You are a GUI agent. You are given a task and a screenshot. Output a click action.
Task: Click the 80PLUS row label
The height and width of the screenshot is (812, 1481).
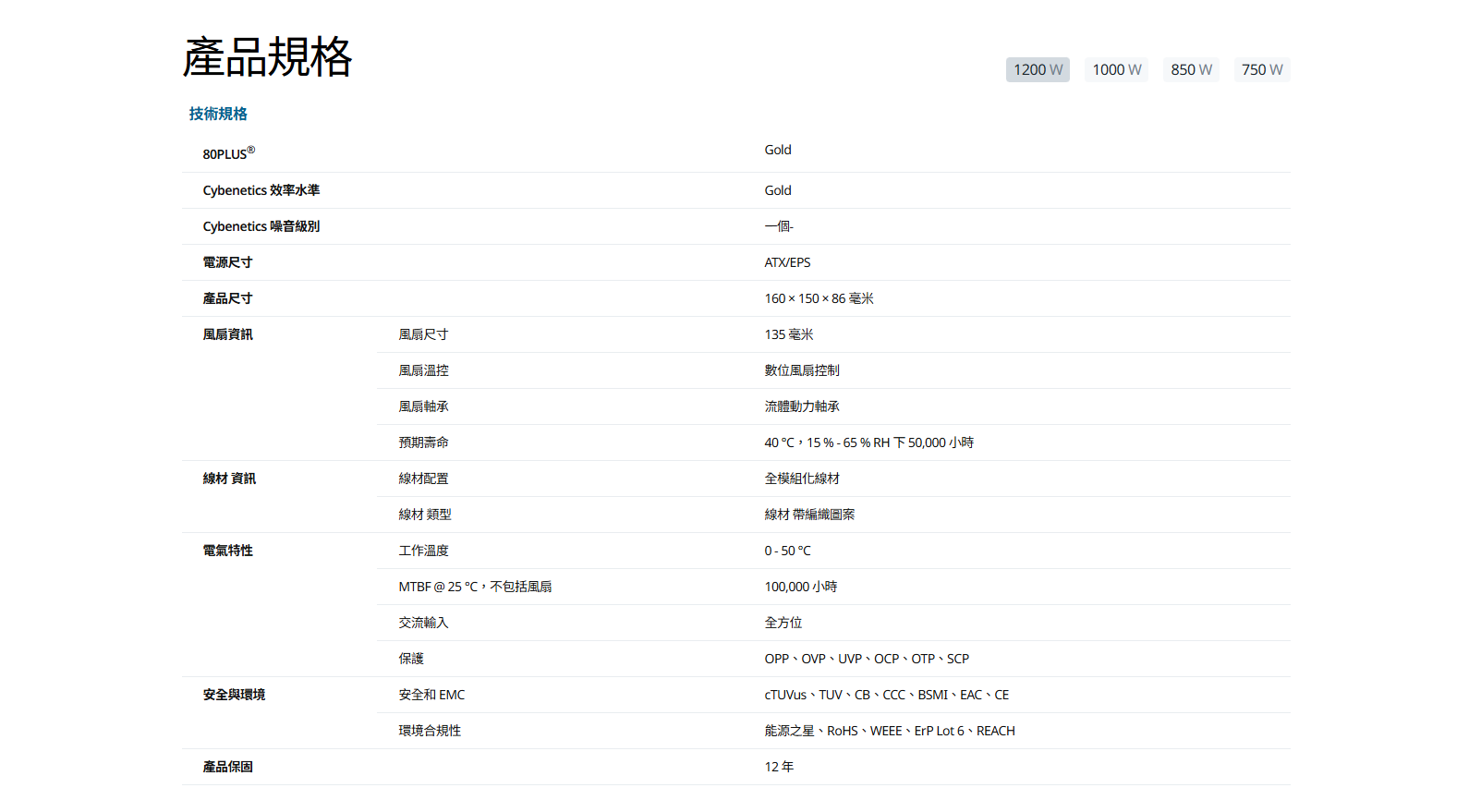pos(228,153)
